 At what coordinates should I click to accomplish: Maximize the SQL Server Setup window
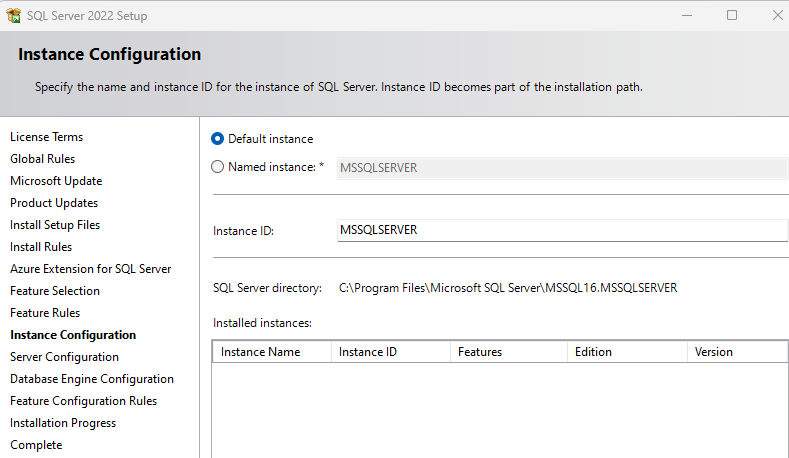click(x=732, y=16)
